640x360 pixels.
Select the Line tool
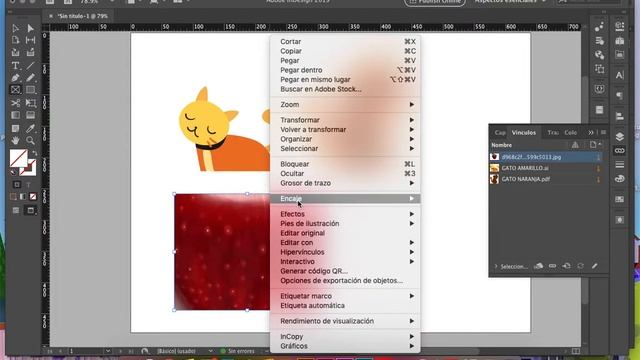tap(30, 65)
